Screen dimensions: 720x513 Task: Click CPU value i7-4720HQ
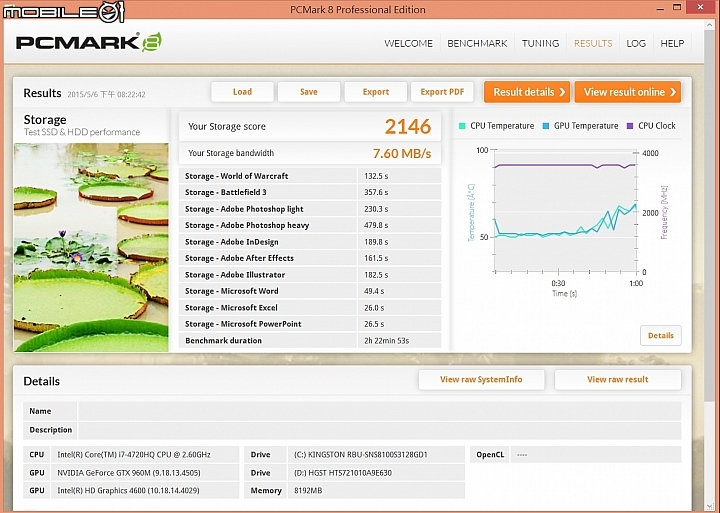click(145, 455)
